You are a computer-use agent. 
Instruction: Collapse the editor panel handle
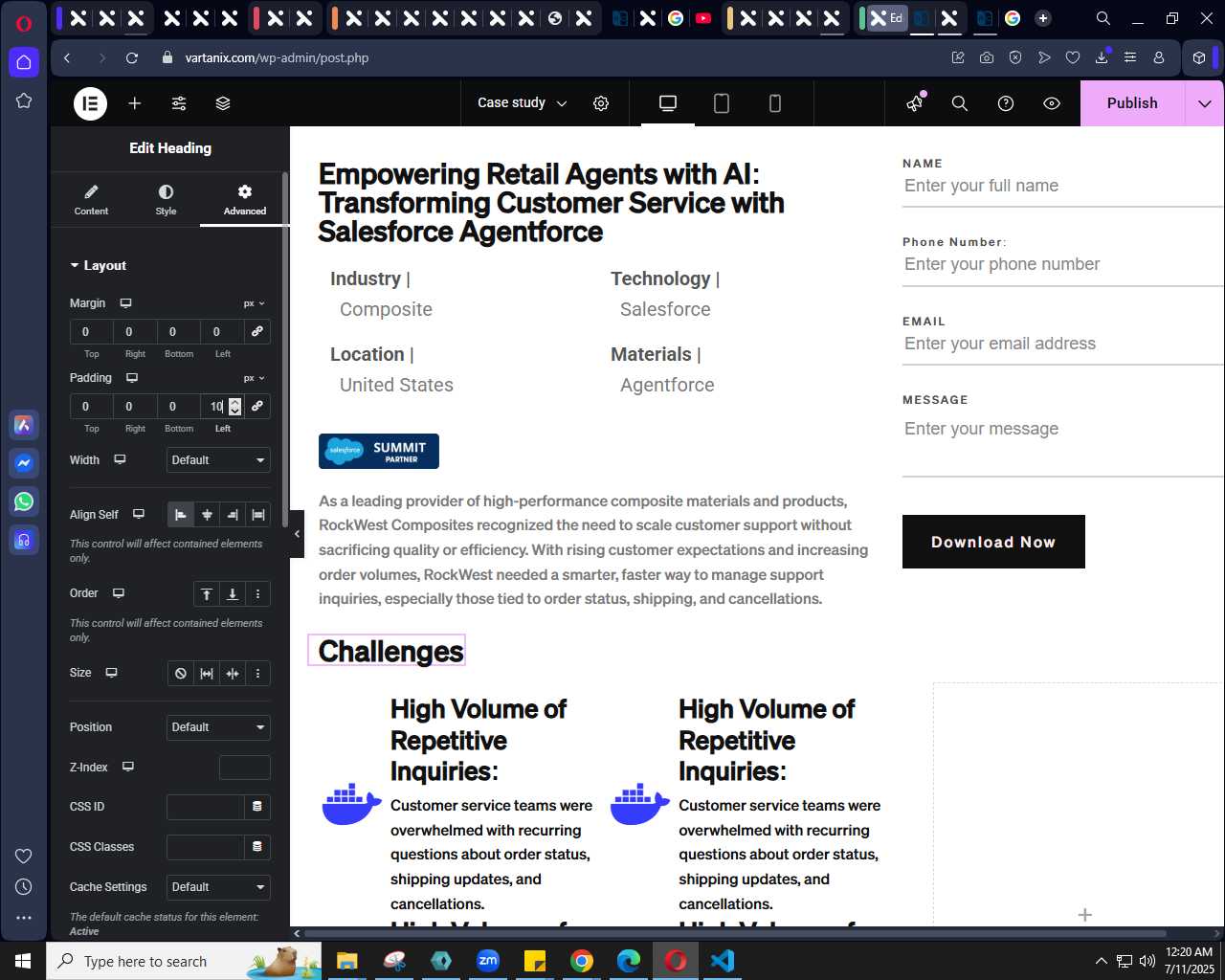click(x=297, y=534)
